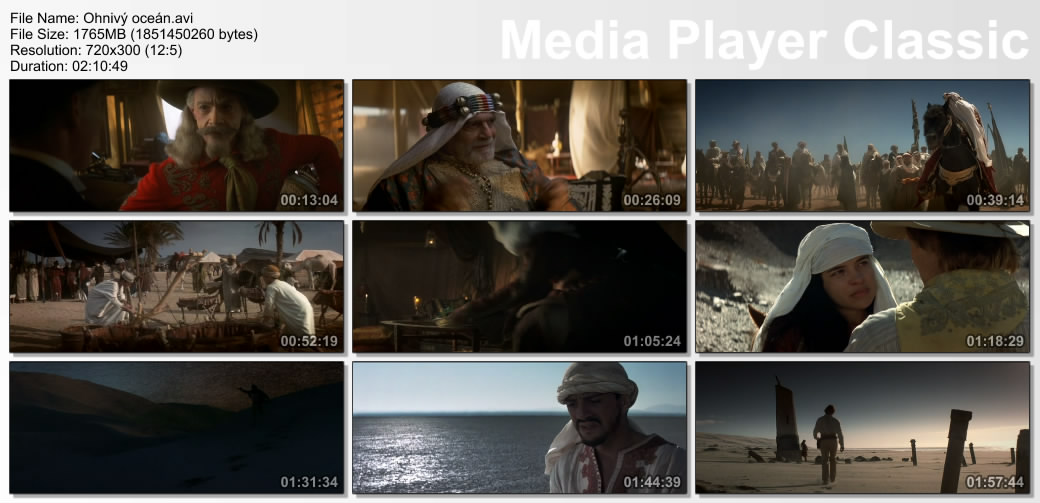Viewport: 1040px width, 503px height.
Task: Click the 01:18:29 timestamp
Action: [x=995, y=341]
